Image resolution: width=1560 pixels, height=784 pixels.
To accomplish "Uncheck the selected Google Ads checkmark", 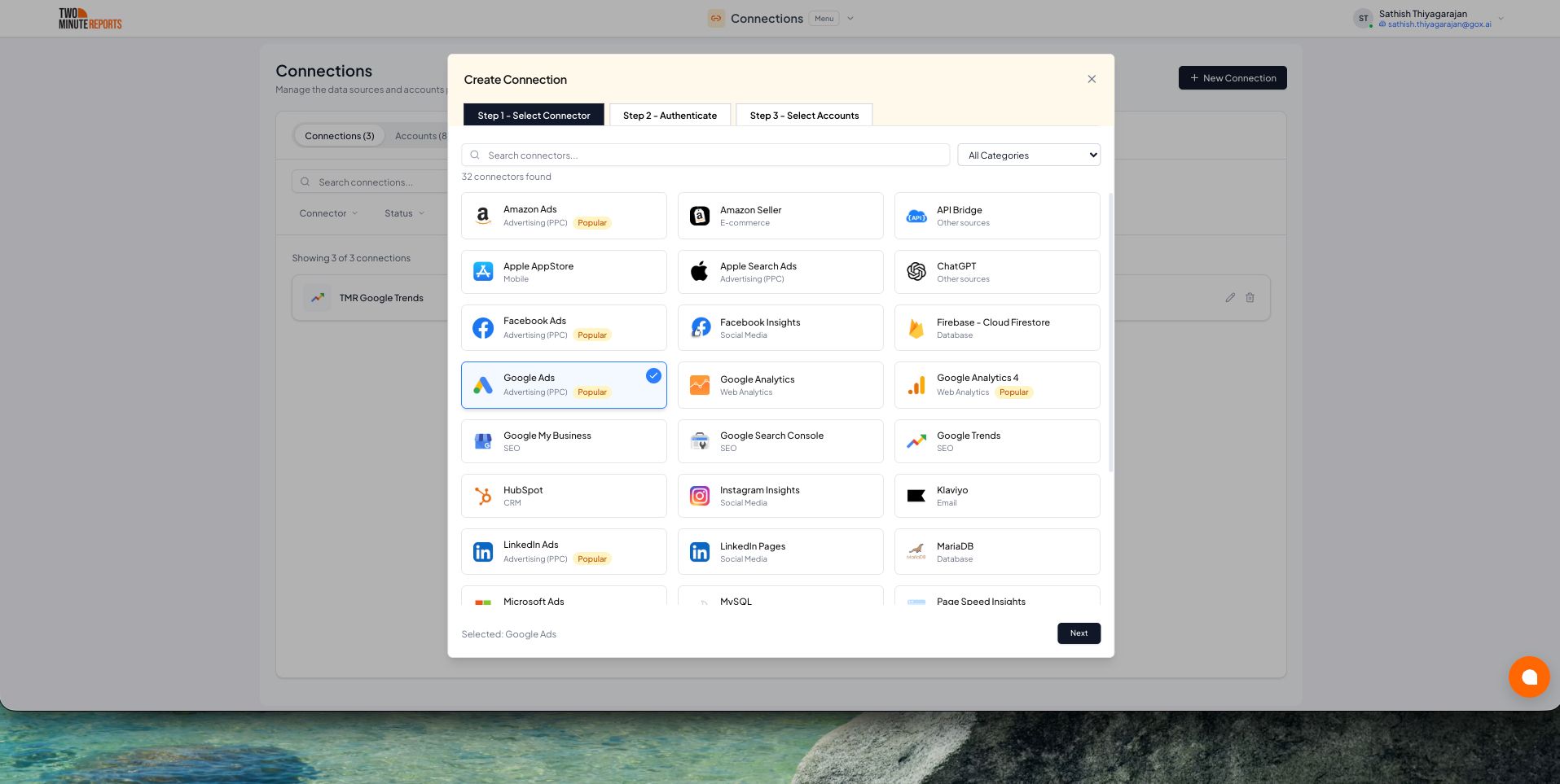I will pyautogui.click(x=653, y=375).
